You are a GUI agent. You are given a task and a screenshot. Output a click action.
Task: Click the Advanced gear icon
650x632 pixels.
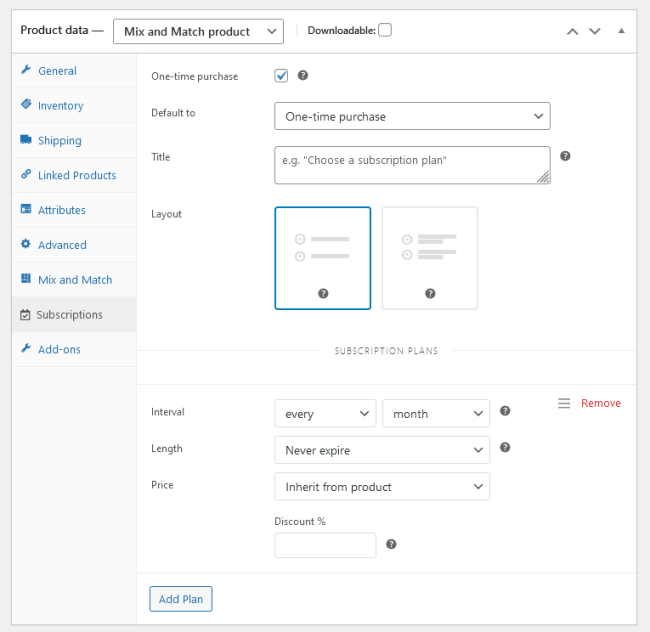pyautogui.click(x=26, y=244)
